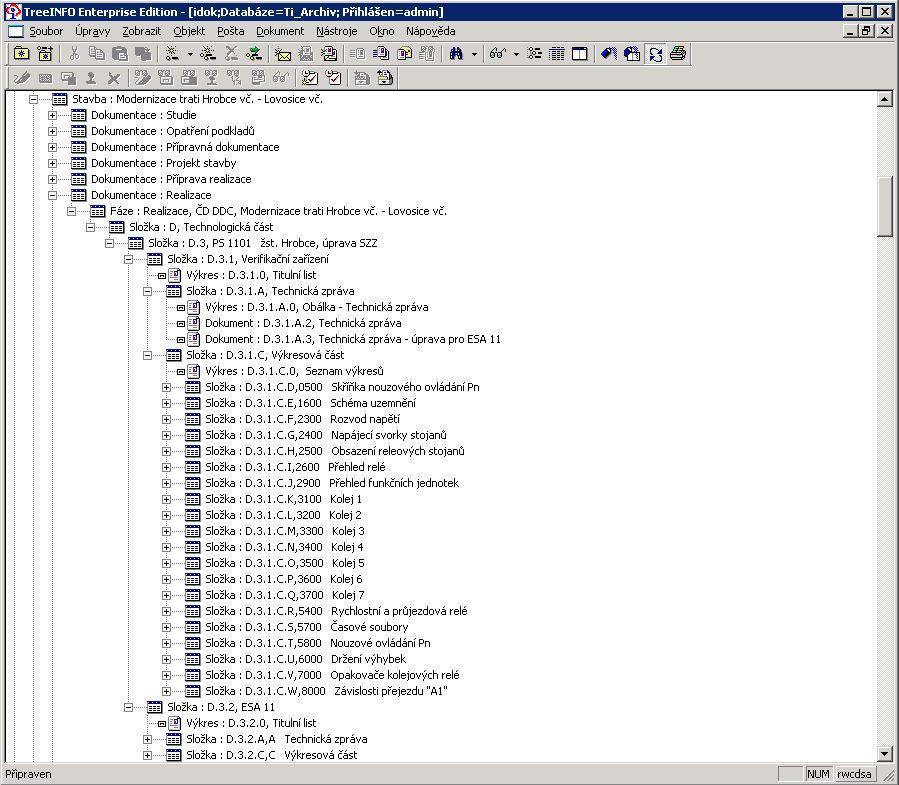Select Složka D.3.1.C.I,2600 Přehled relé
899x785 pixels.
point(295,467)
